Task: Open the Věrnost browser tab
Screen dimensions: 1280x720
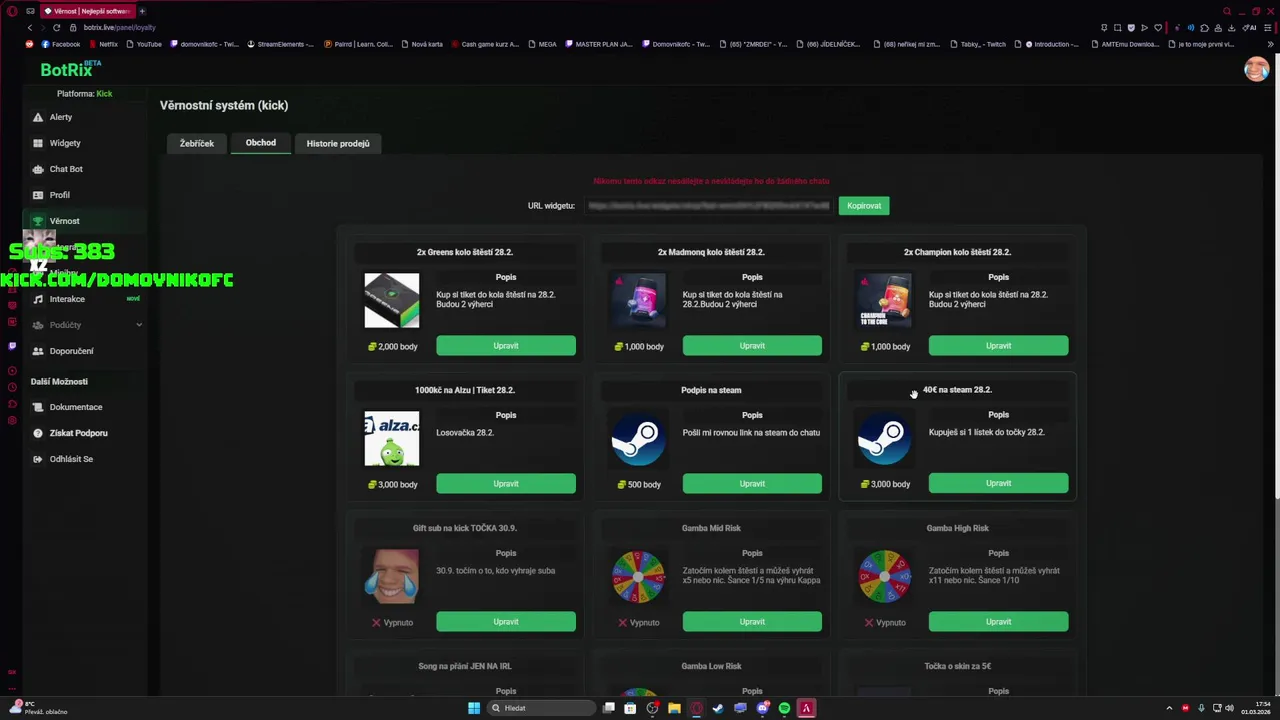Action: (87, 11)
